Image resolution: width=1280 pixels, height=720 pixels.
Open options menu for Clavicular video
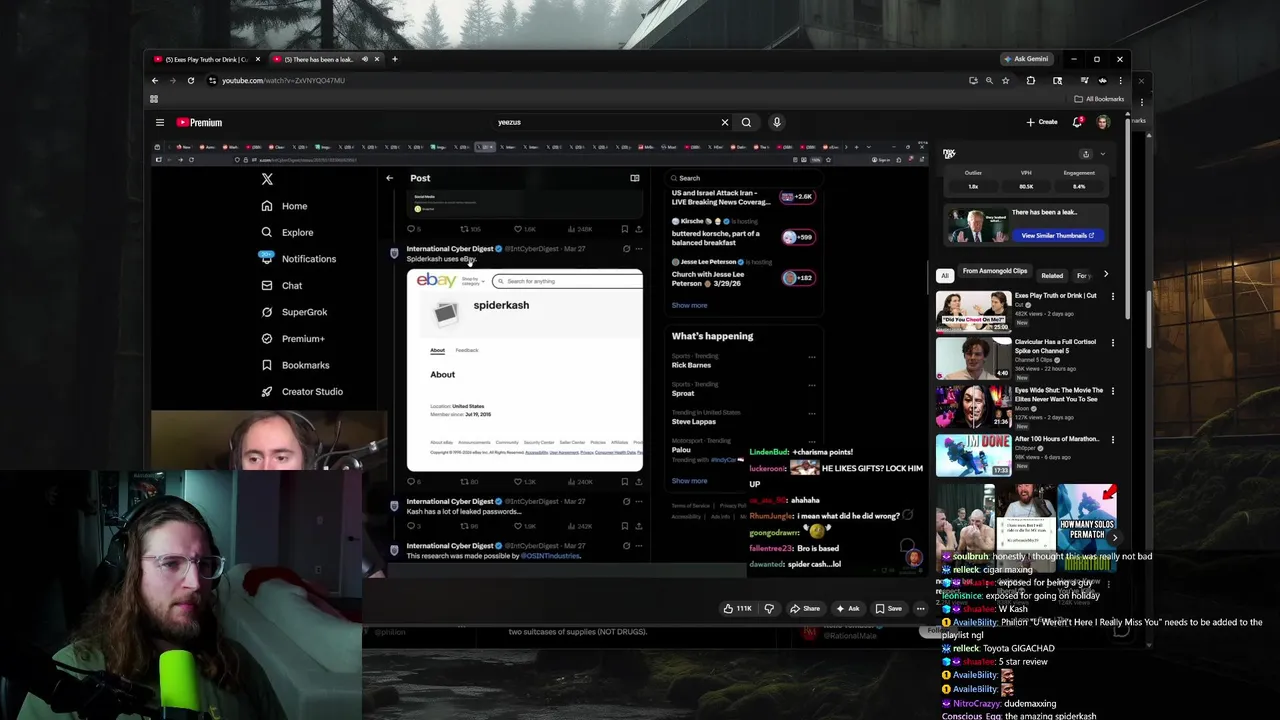[x=1113, y=343]
